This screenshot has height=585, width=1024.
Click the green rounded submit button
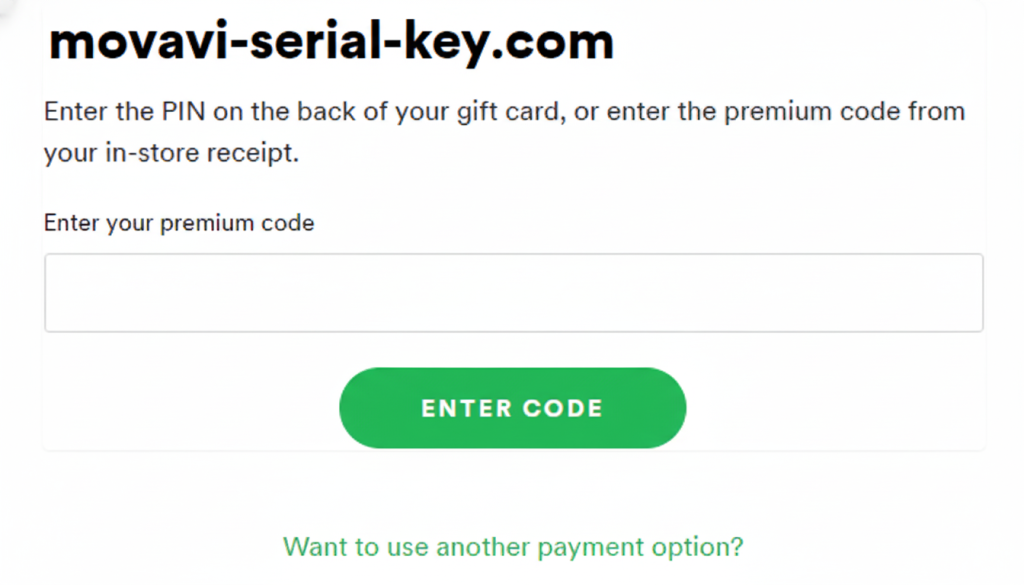512,407
